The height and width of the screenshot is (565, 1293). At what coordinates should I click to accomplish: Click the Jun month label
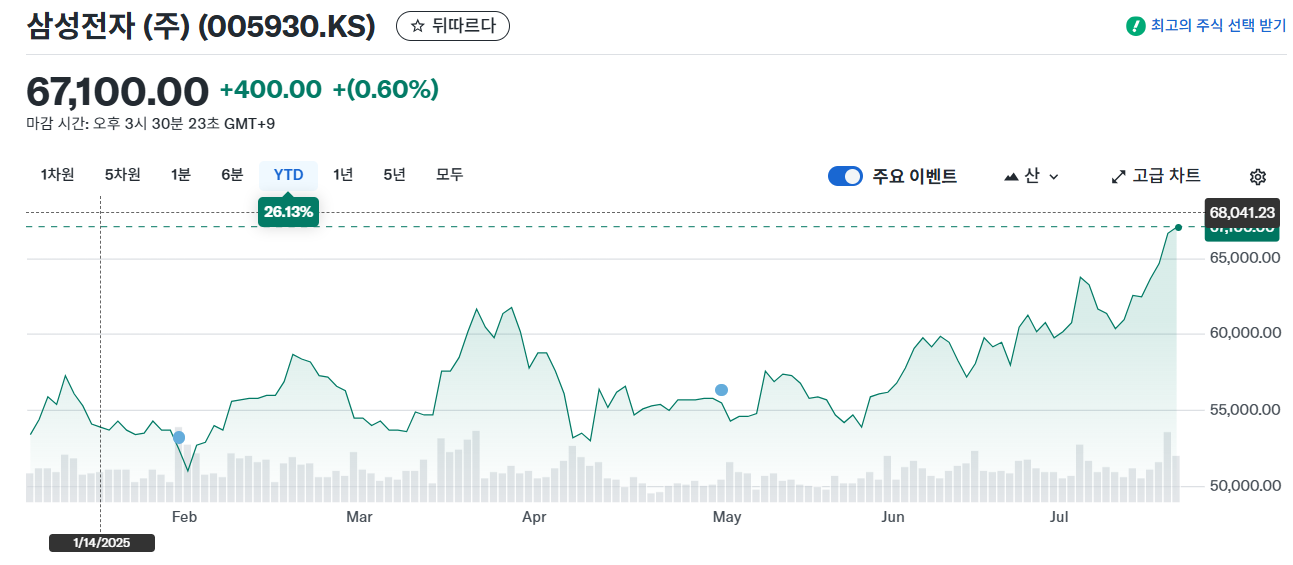pyautogui.click(x=893, y=517)
